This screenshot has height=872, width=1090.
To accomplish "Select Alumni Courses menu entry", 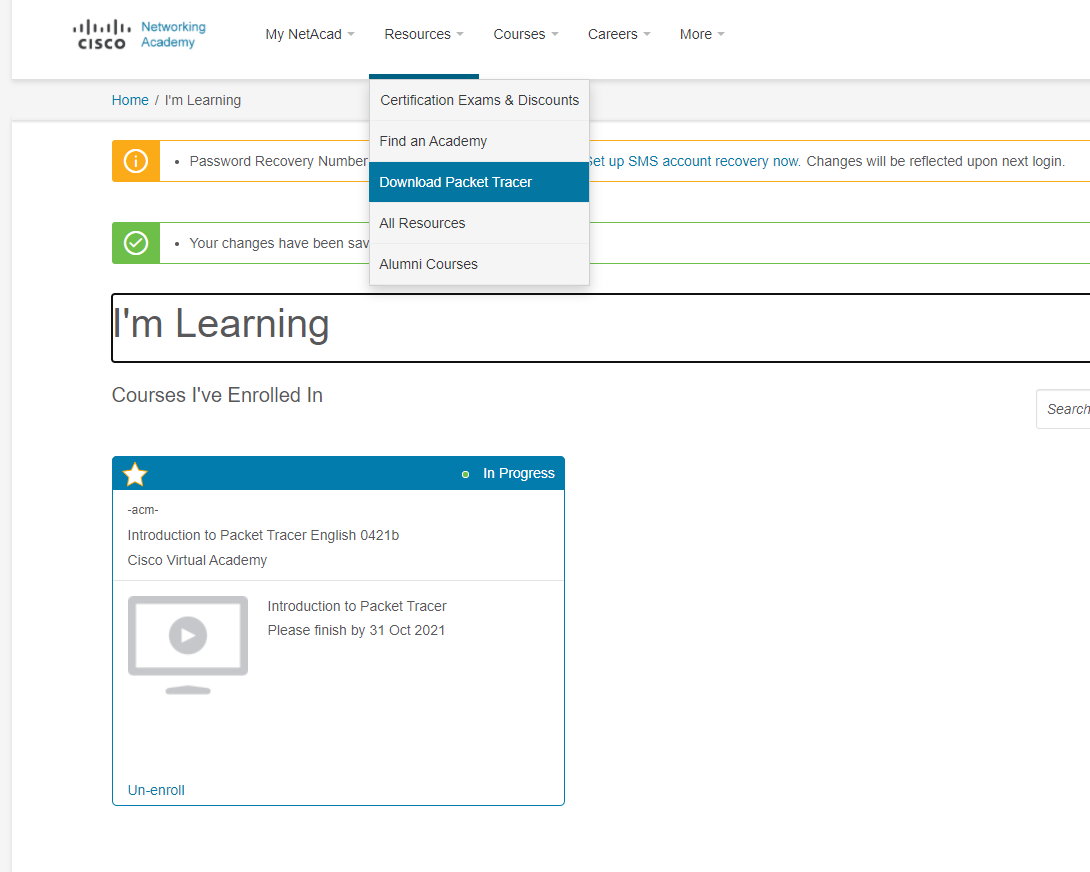I will pos(428,264).
